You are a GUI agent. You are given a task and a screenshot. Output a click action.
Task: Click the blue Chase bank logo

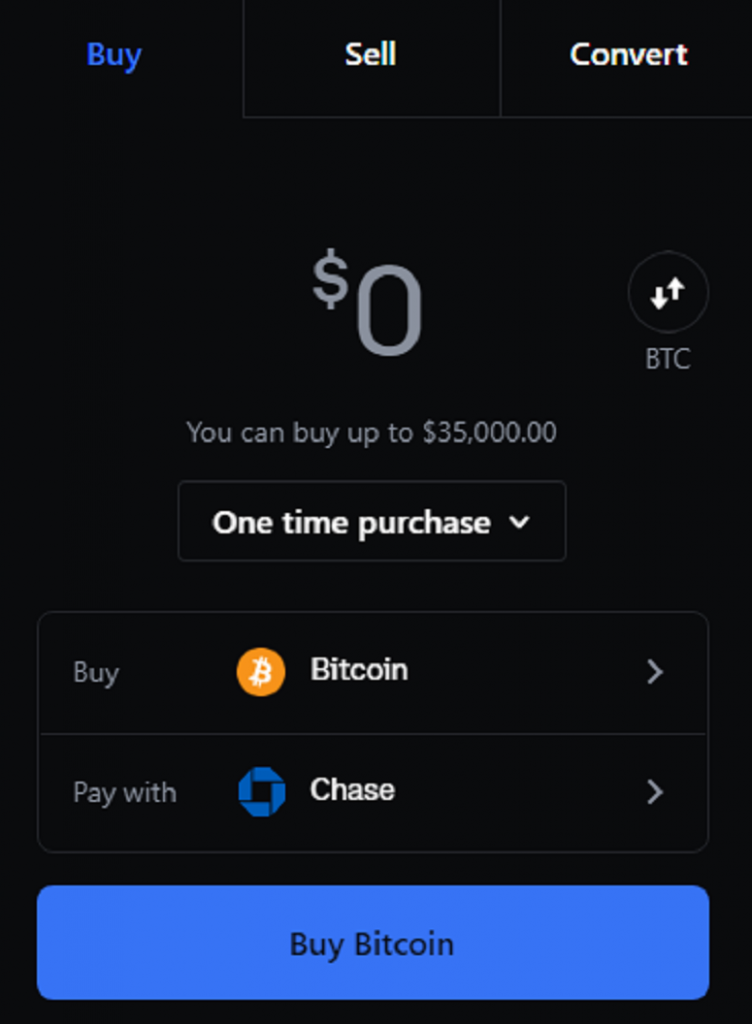pos(261,792)
